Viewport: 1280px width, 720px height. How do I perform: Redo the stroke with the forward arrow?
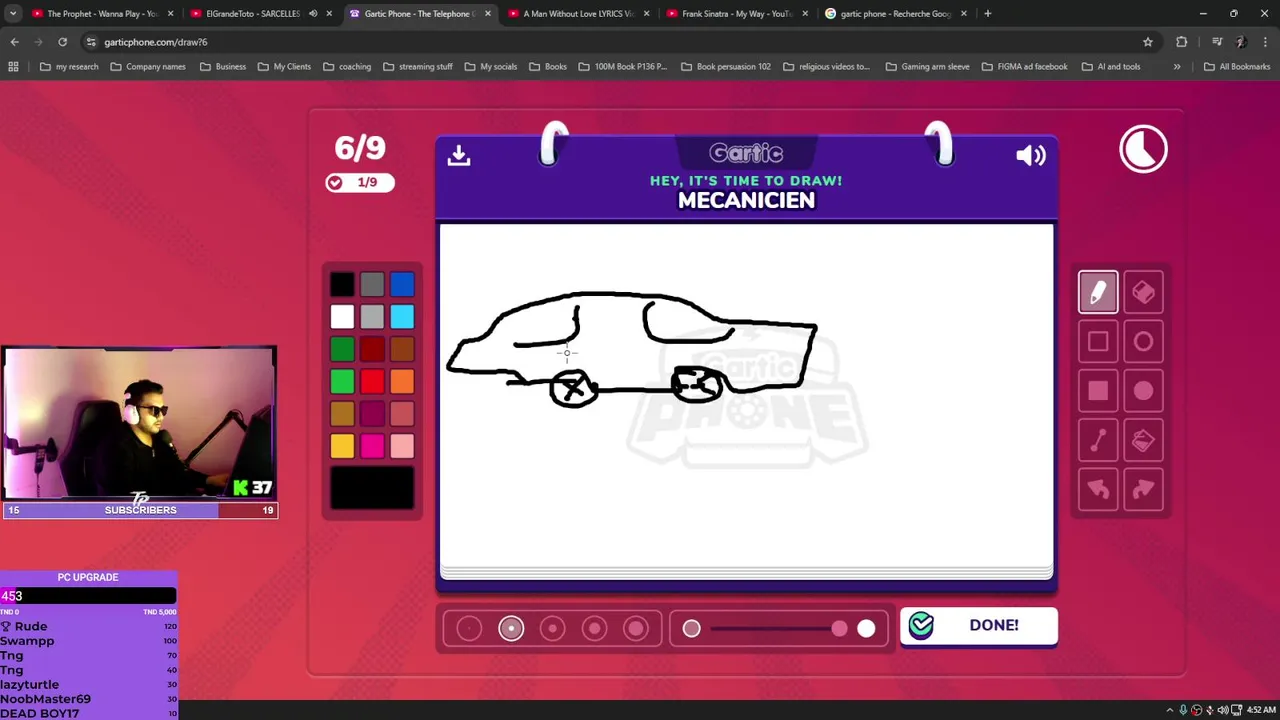1143,489
